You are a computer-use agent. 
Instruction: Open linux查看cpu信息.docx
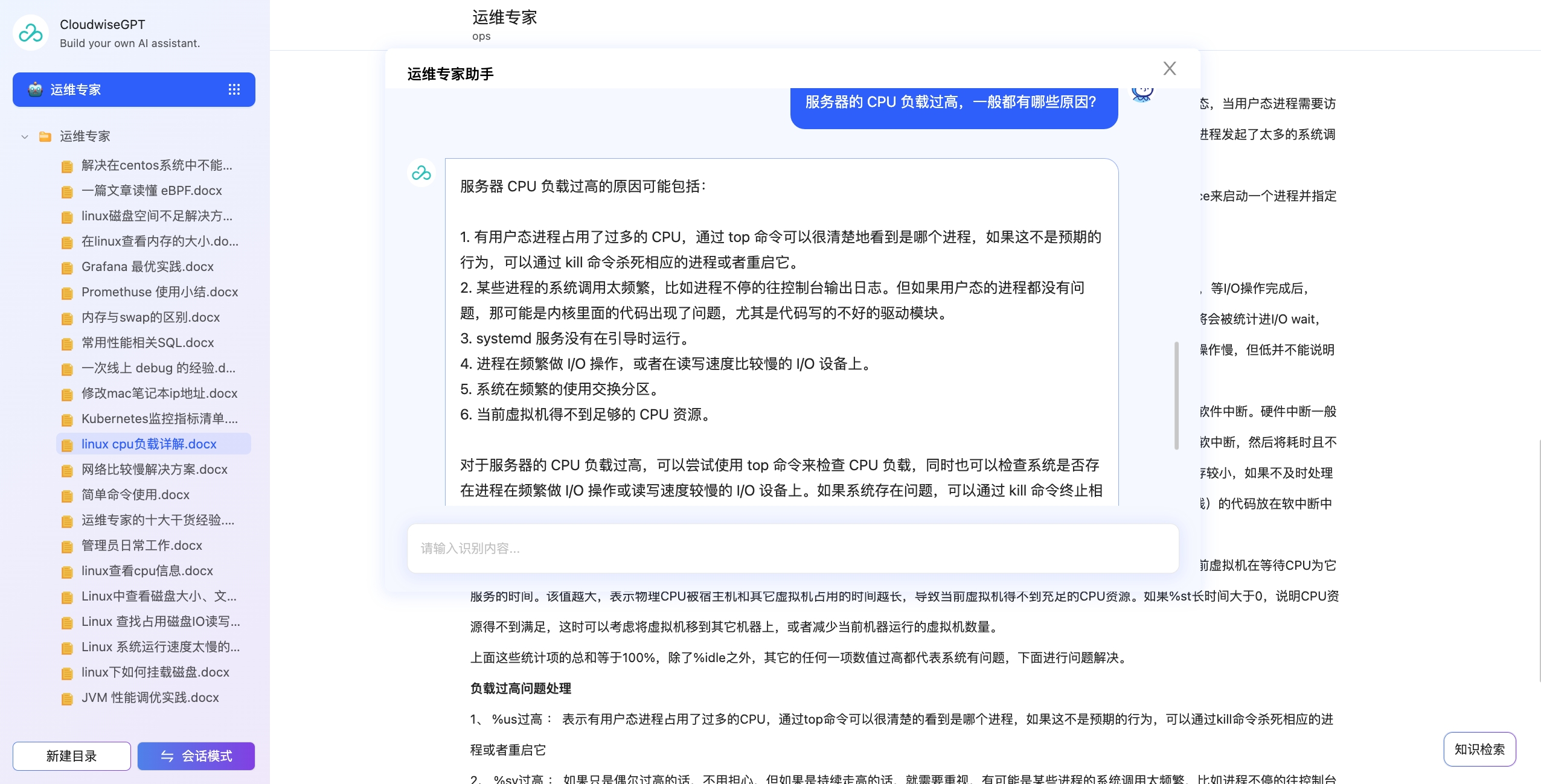[147, 571]
